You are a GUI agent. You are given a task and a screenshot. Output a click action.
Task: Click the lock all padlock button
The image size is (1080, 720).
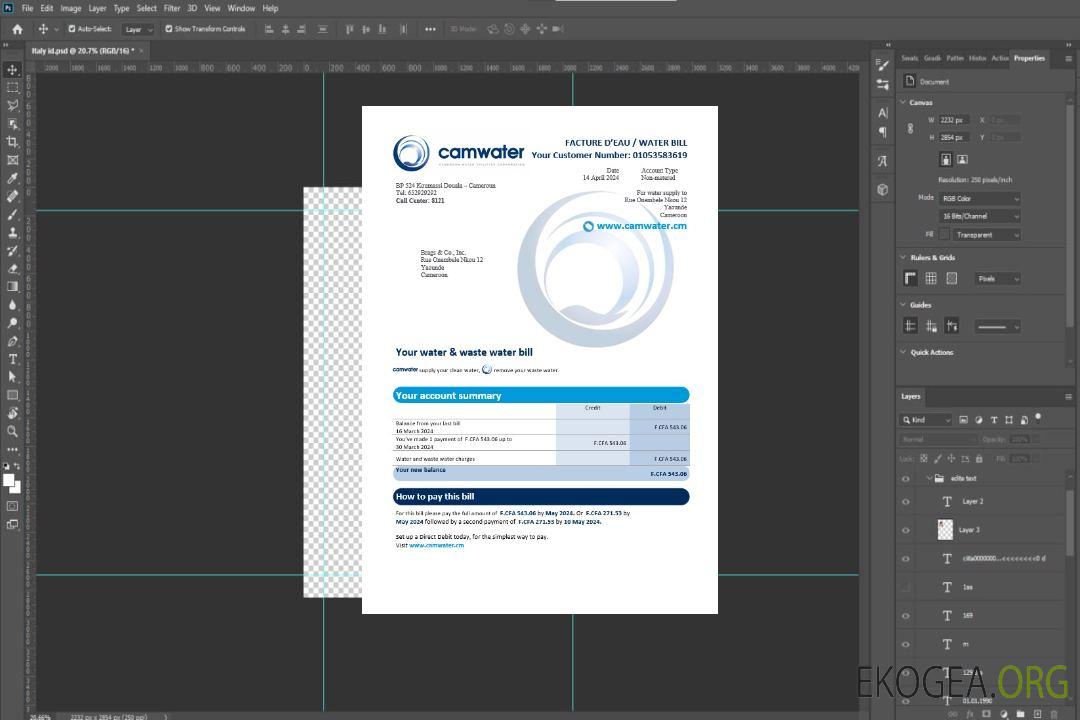click(x=979, y=458)
